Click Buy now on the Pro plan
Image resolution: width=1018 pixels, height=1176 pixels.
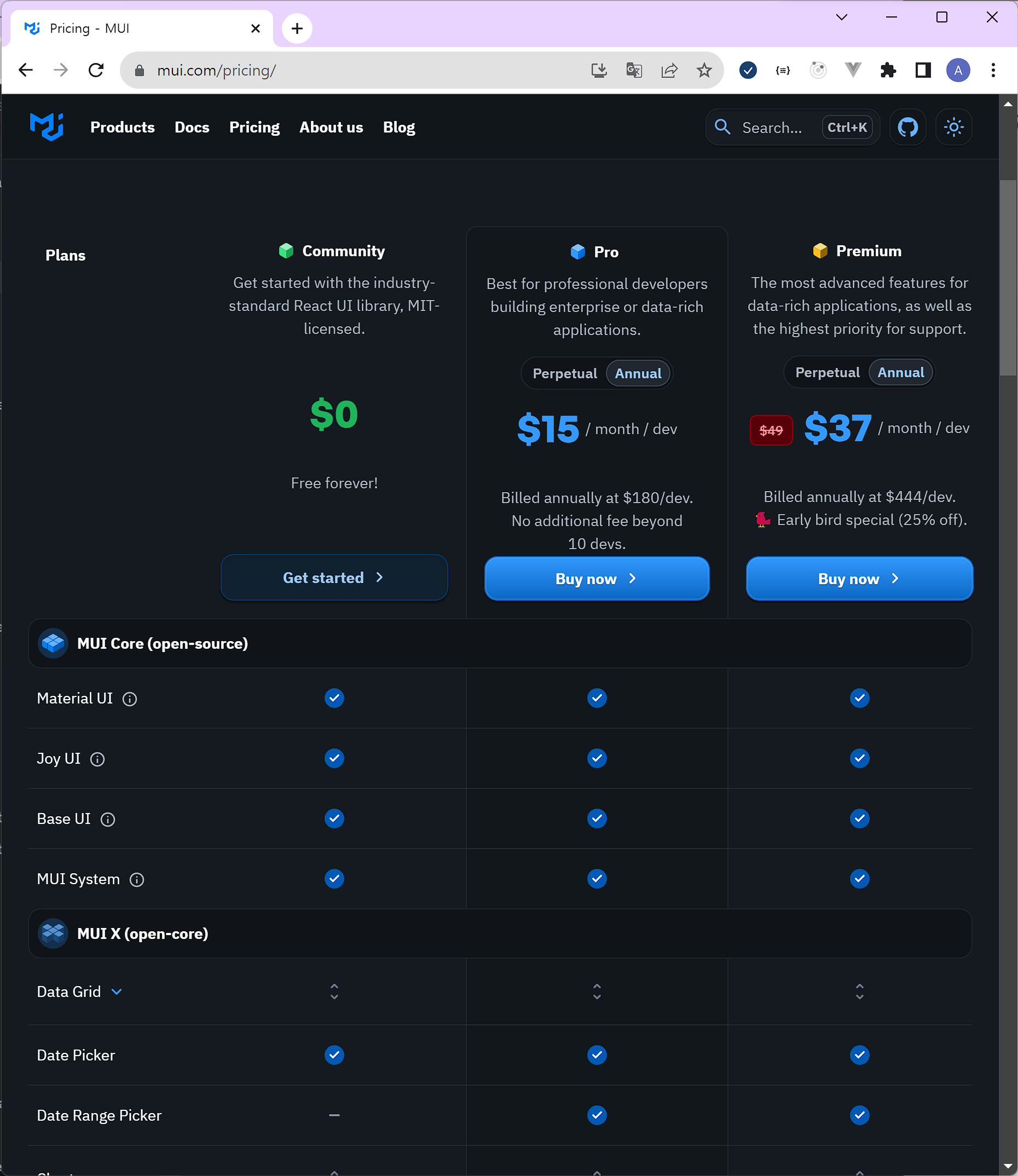tap(597, 578)
